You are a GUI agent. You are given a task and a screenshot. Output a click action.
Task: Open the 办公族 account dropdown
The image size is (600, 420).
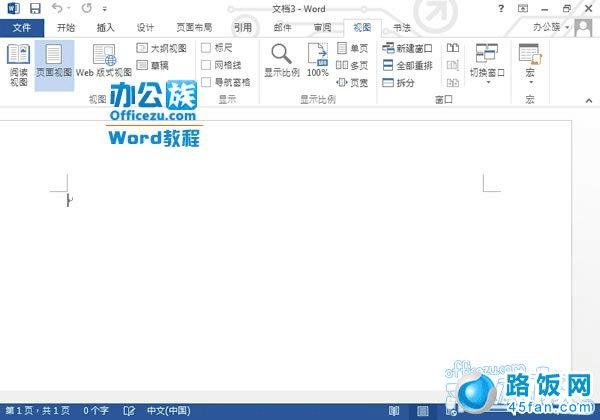coord(551,27)
